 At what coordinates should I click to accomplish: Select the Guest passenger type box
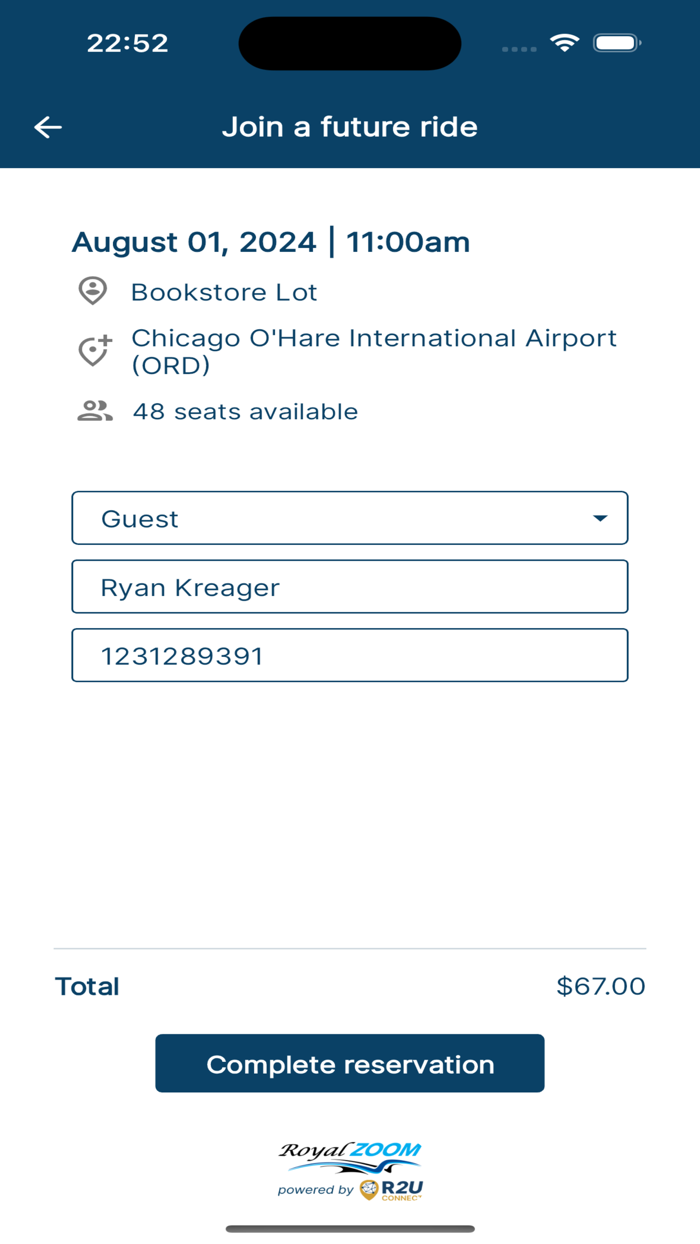click(x=350, y=518)
